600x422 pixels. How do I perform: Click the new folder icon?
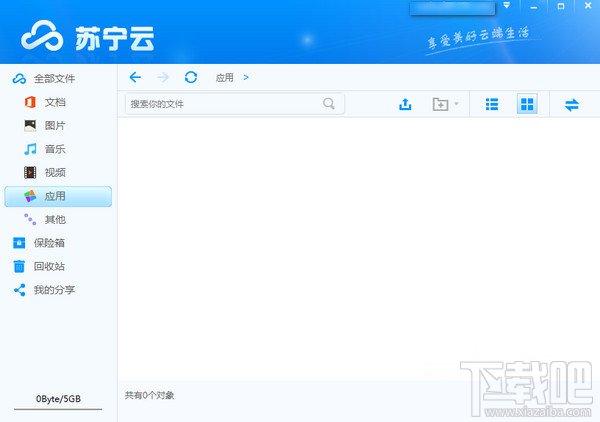point(440,104)
